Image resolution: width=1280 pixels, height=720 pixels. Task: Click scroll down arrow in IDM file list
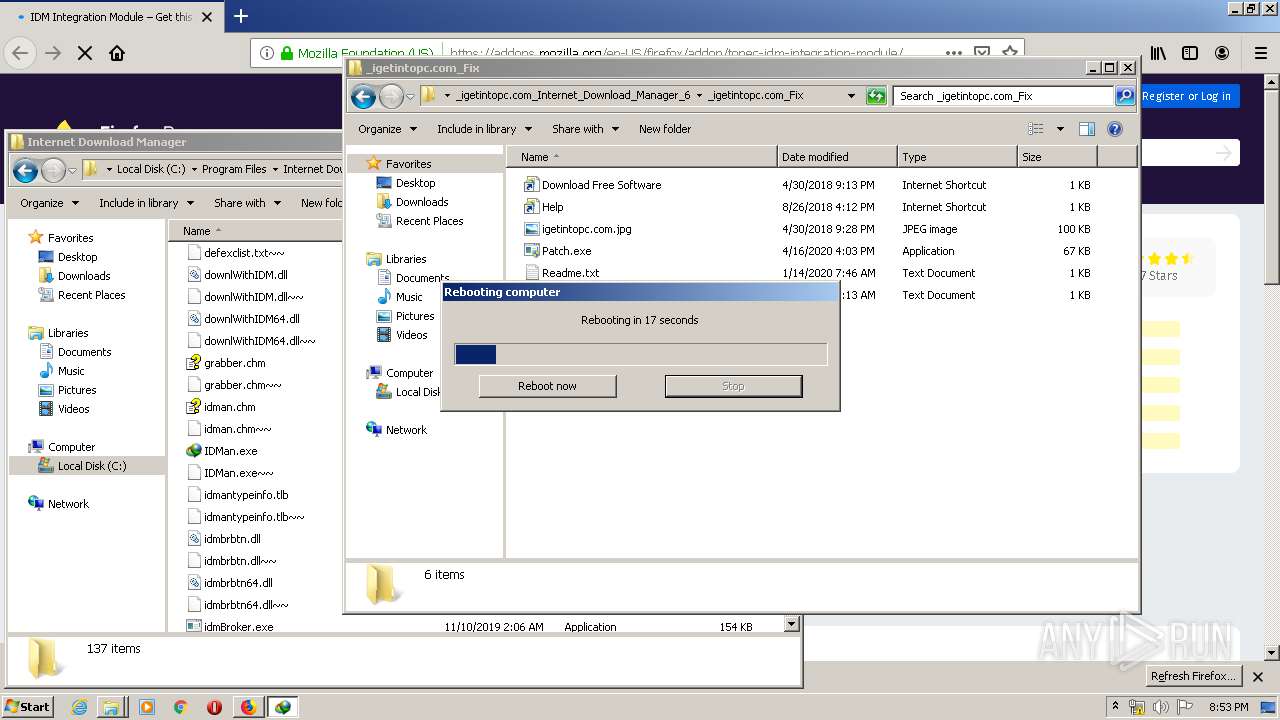click(792, 625)
